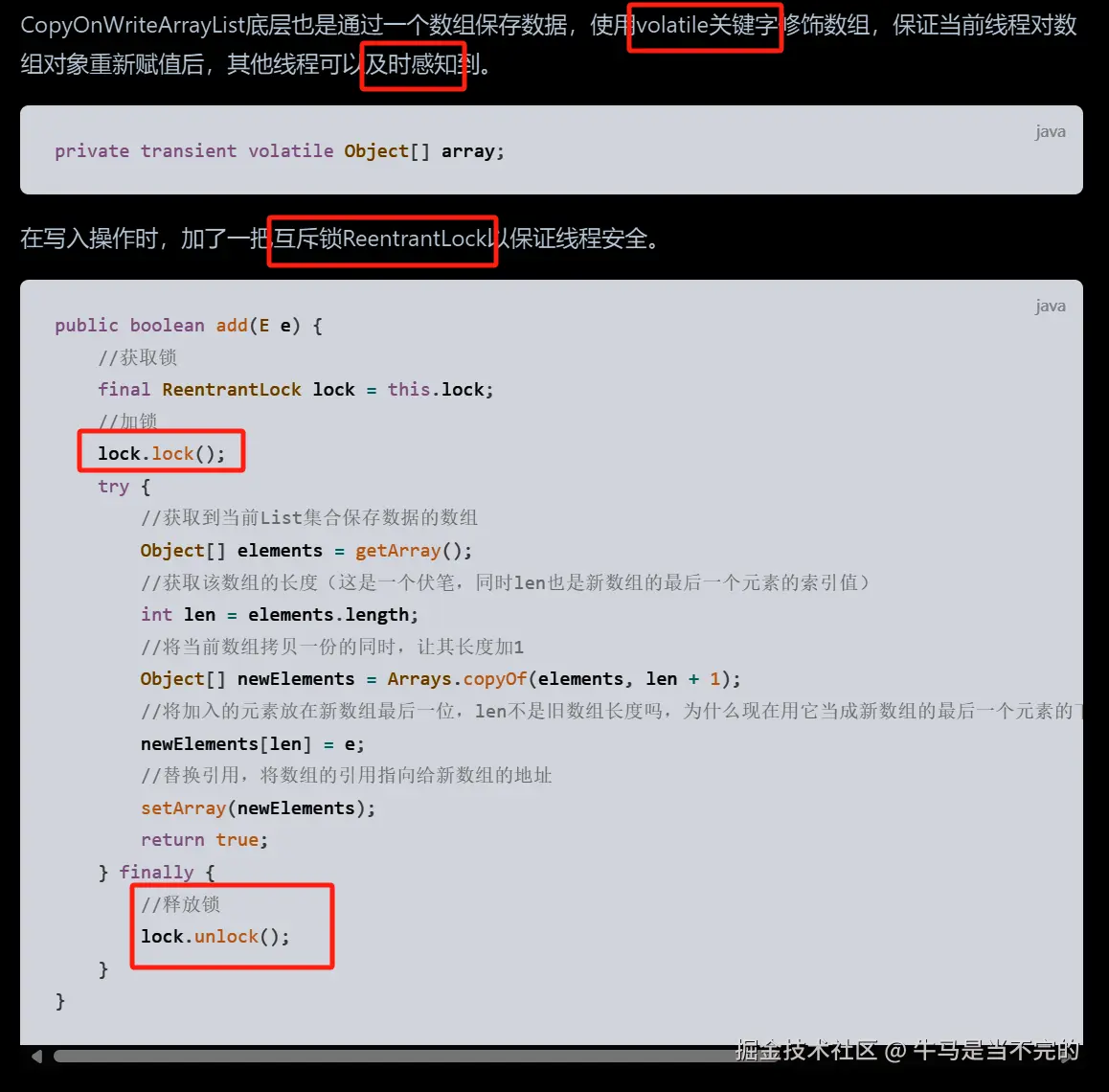
Task: Click the horizontal scrollbar left arrow
Action: pyautogui.click(x=36, y=1056)
